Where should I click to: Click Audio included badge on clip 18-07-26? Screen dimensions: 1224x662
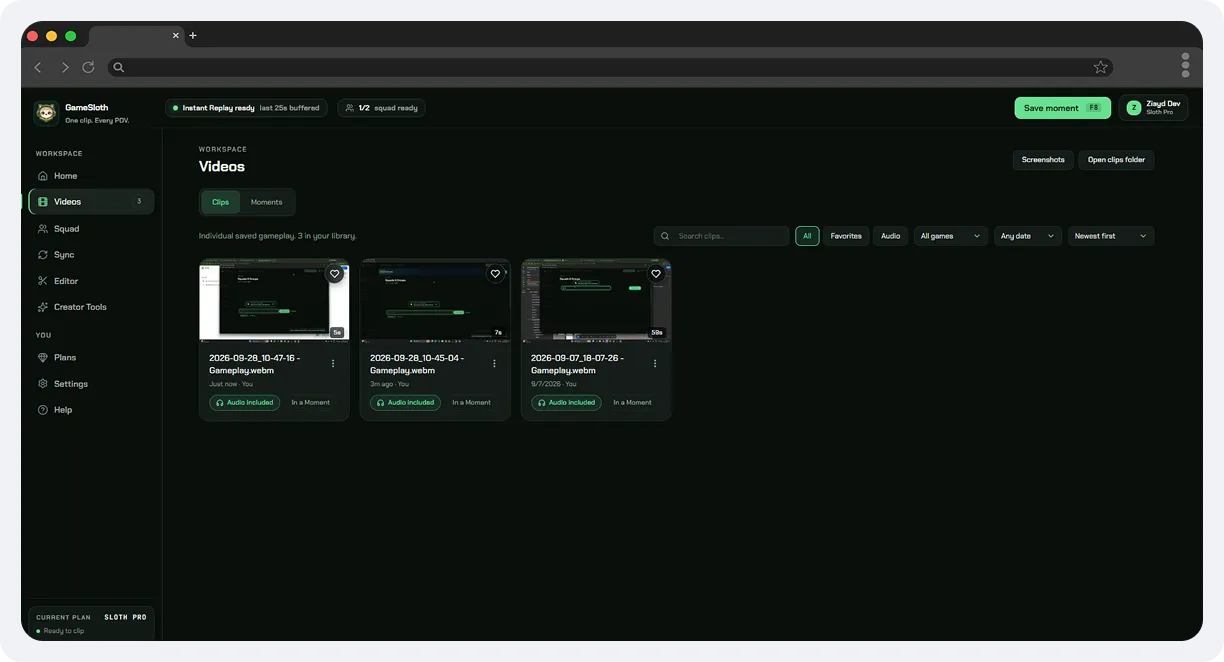coord(566,403)
